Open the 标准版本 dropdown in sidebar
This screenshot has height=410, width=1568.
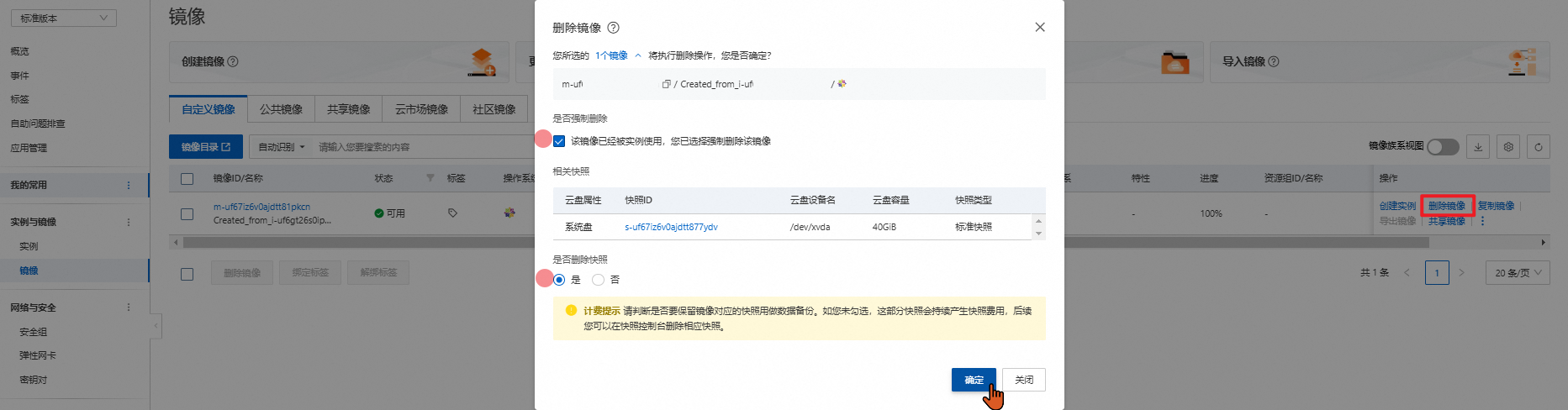pos(63,18)
